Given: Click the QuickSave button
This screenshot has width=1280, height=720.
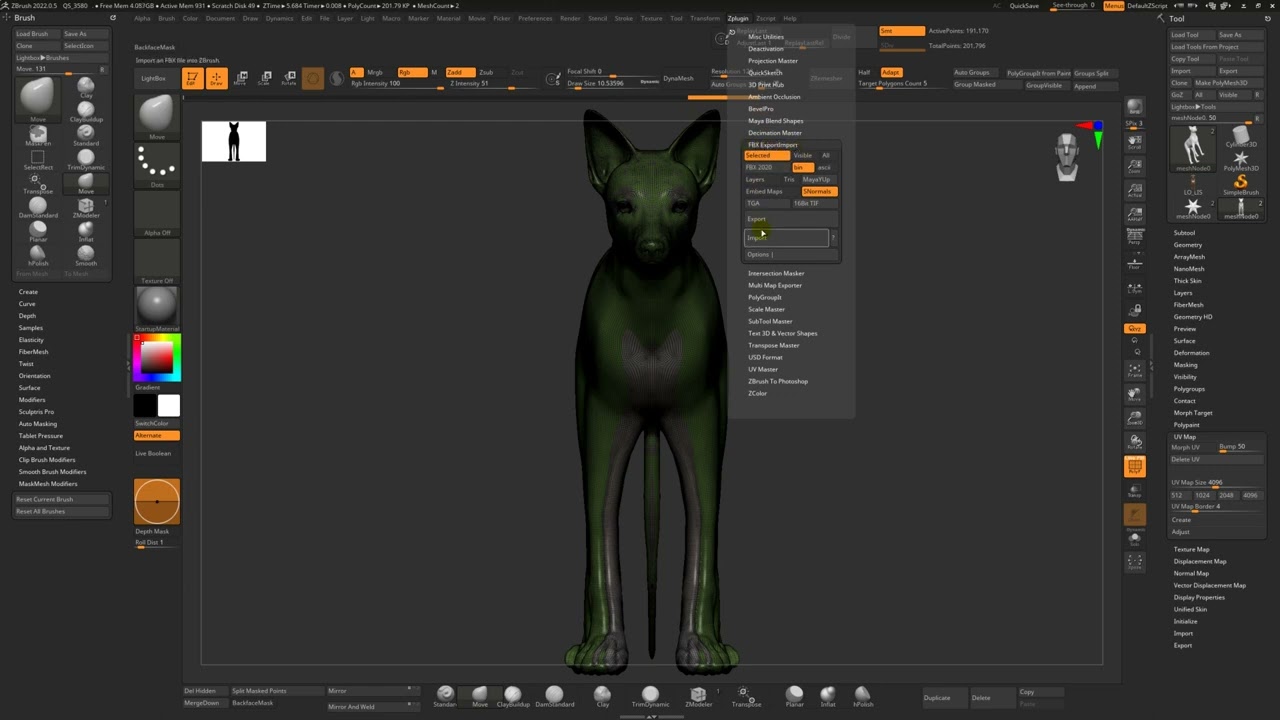Looking at the screenshot, I should [x=1024, y=6].
